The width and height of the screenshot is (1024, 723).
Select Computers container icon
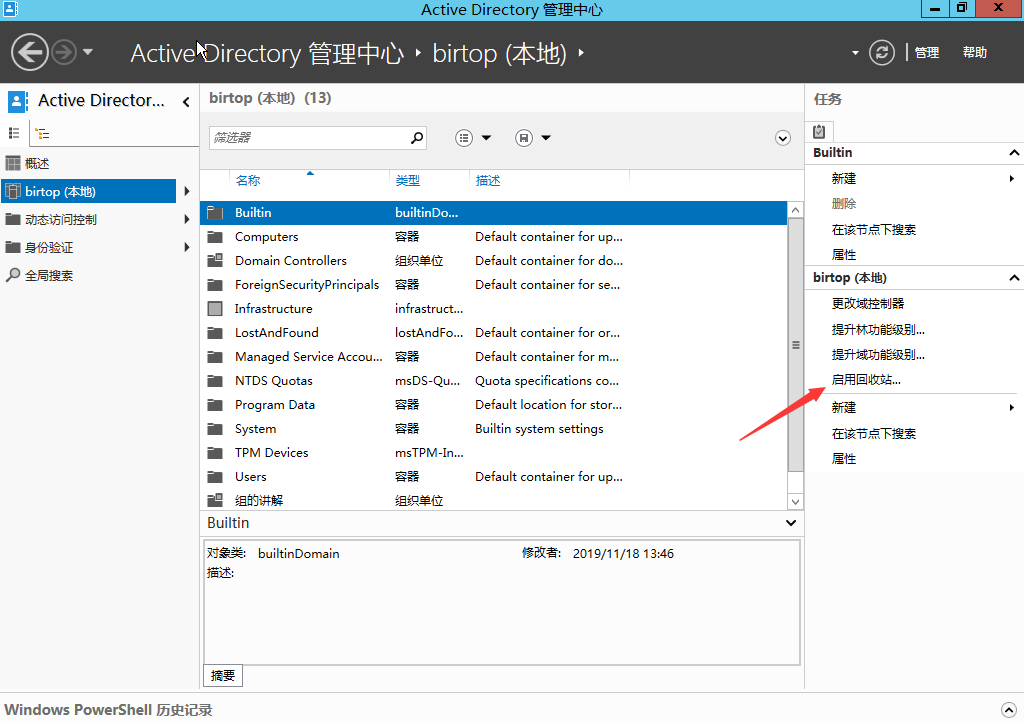click(x=215, y=237)
